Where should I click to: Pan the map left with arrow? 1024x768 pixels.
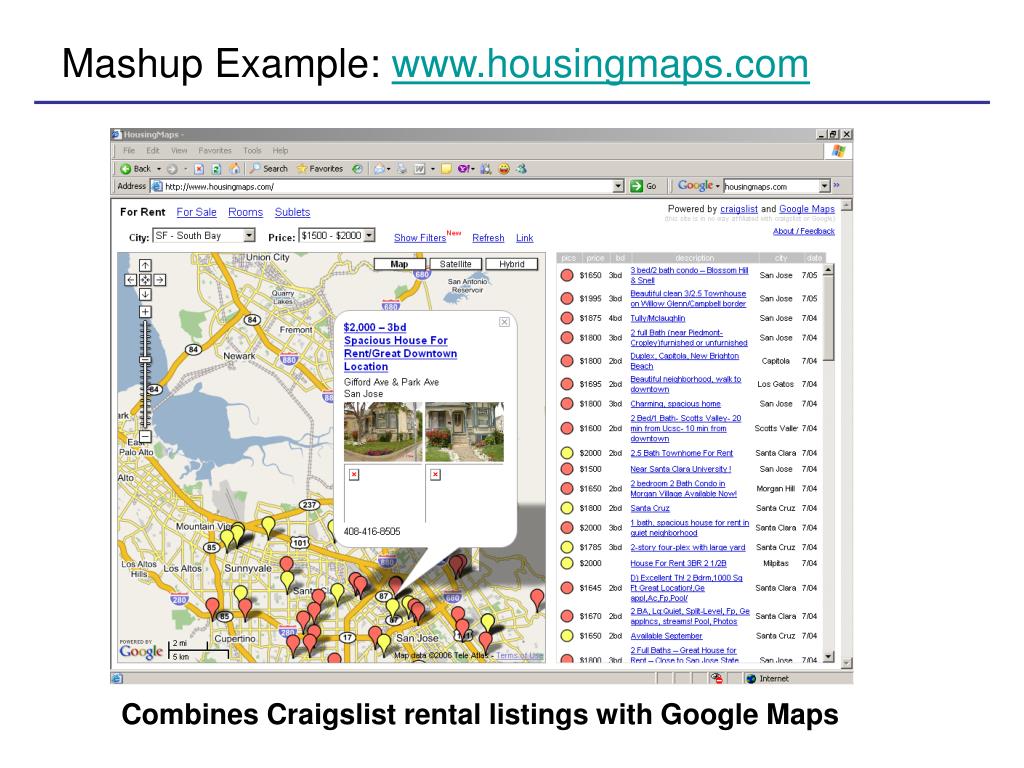[x=131, y=280]
